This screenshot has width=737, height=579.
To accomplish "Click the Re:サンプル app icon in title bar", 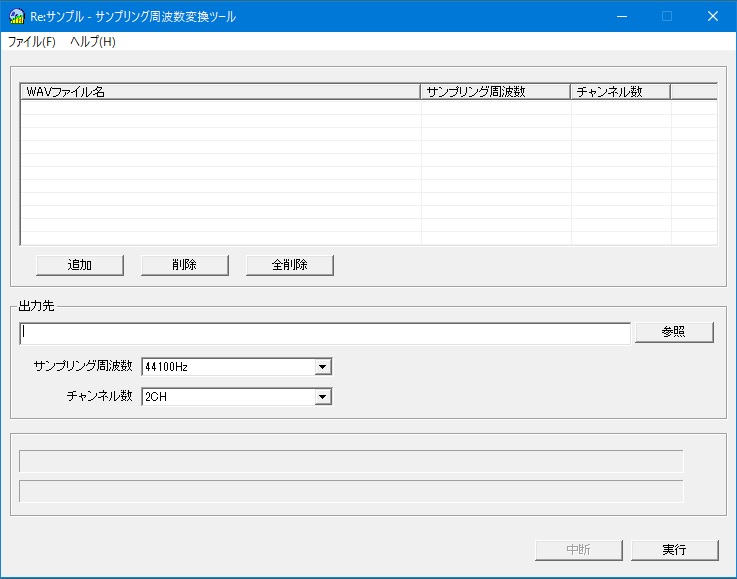I will coord(16,16).
